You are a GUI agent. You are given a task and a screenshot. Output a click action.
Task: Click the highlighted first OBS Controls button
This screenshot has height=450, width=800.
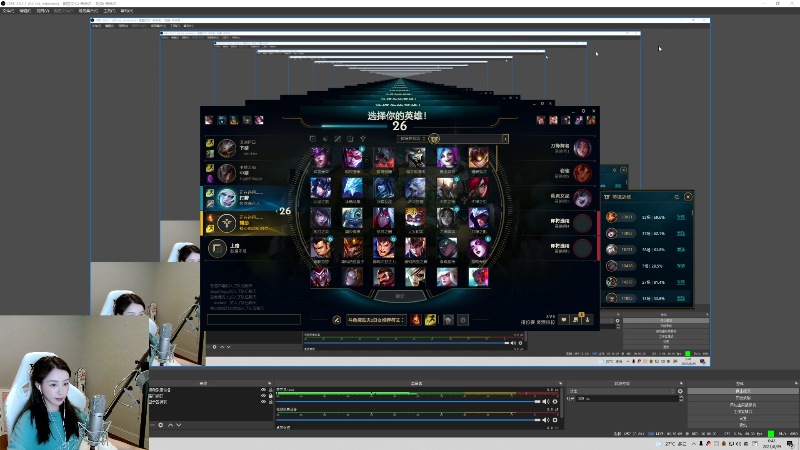pos(743,391)
